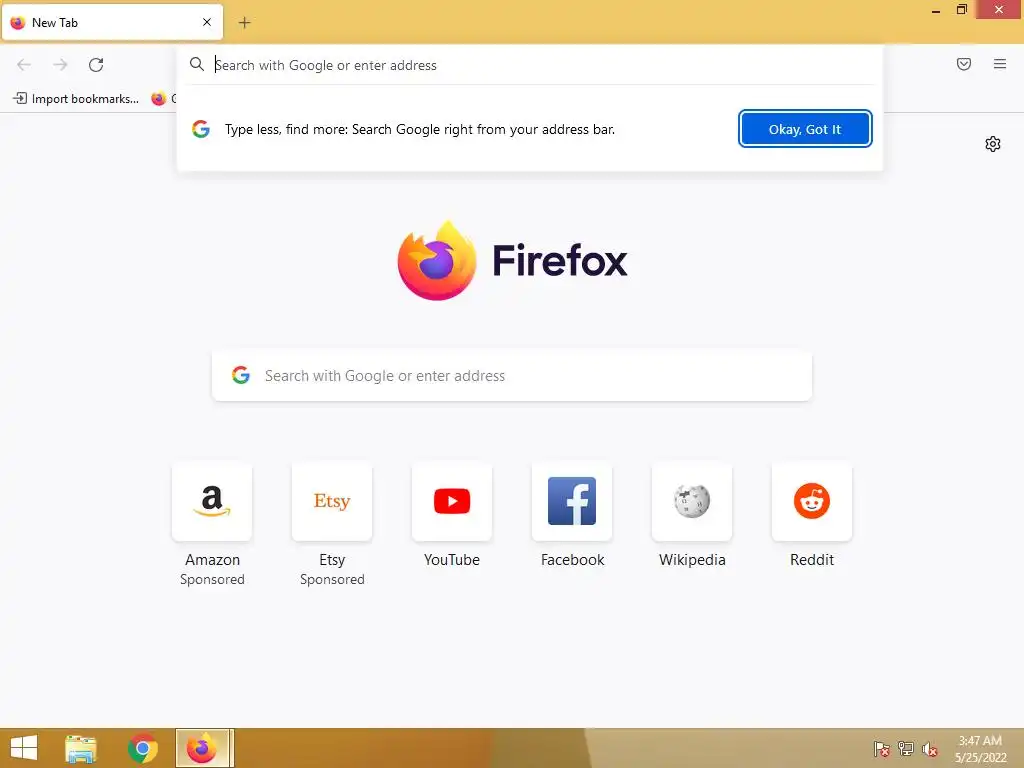Click the Forward navigation arrow
Viewport: 1024px width, 768px height.
pos(60,65)
